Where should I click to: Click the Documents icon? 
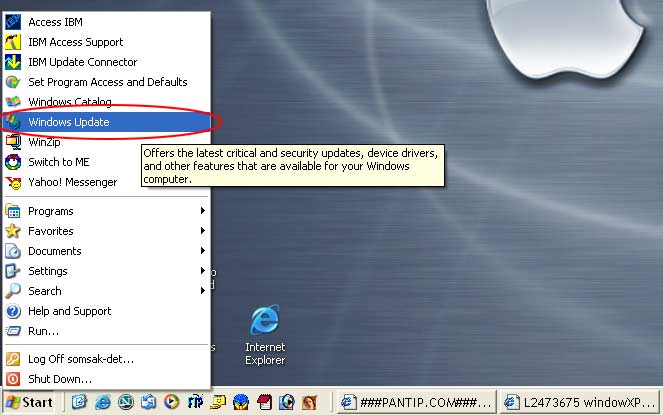13,251
